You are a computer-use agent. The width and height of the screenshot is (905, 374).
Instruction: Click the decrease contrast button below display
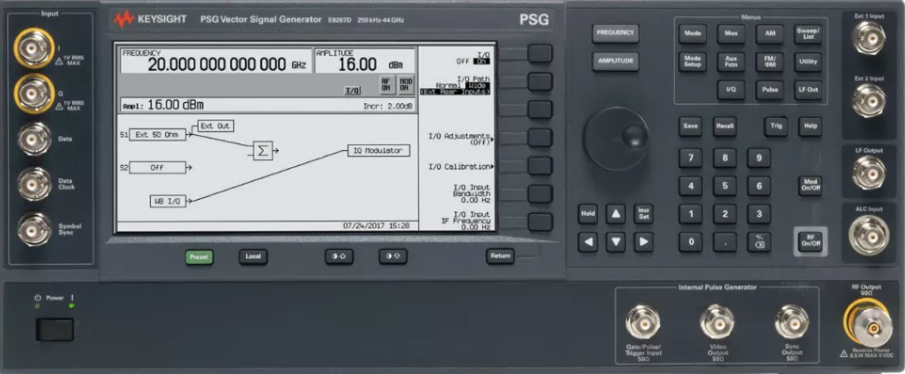[x=339, y=256]
